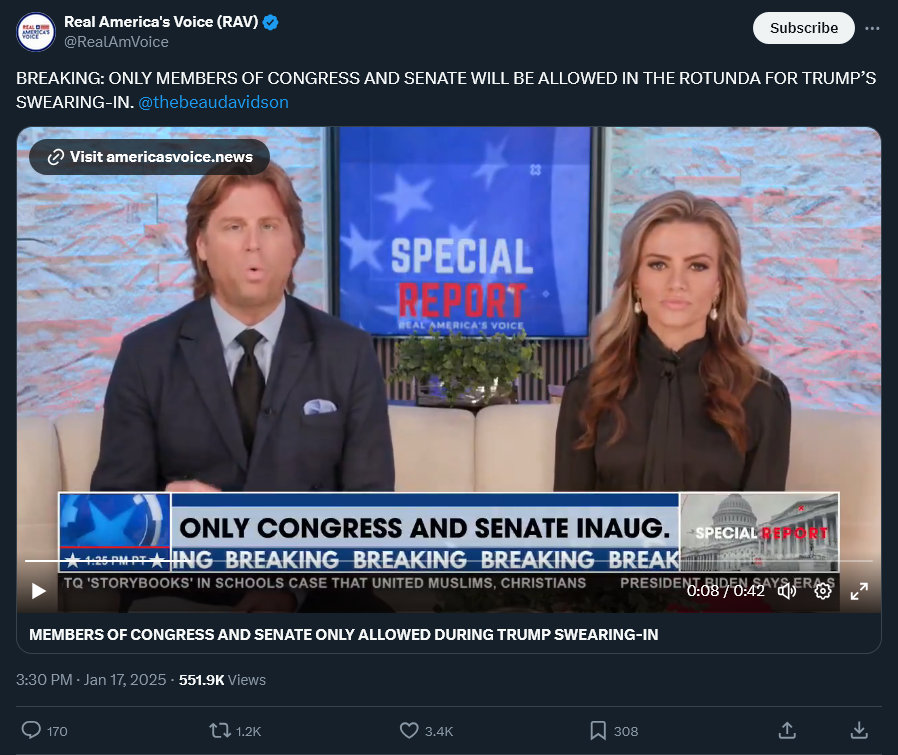Image resolution: width=898 pixels, height=755 pixels.
Task: Open video settings via the gear icon
Action: pyautogui.click(x=823, y=591)
